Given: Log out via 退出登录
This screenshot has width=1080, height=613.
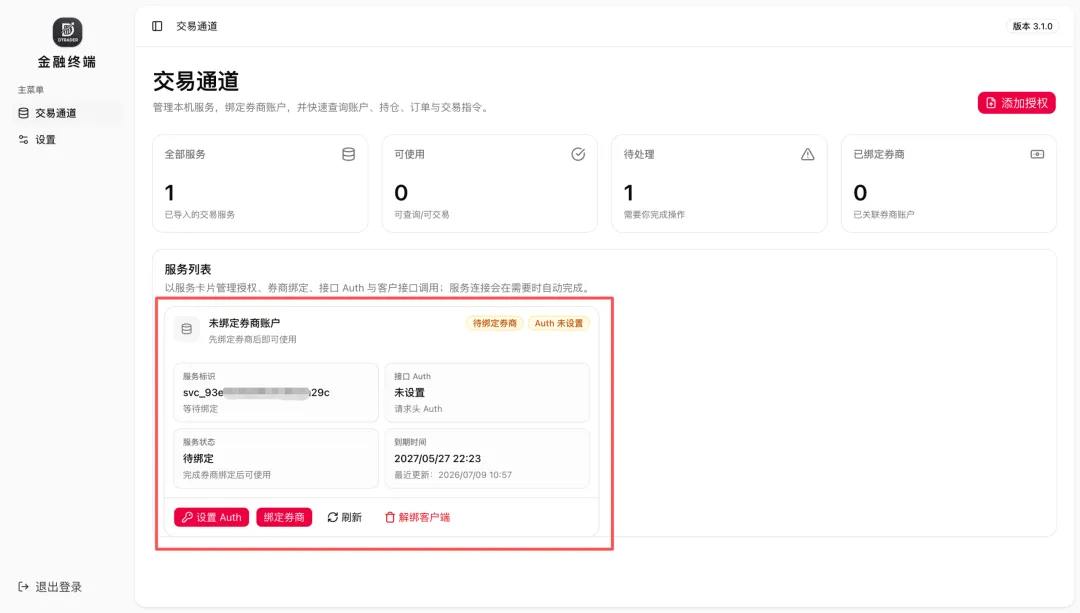Looking at the screenshot, I should (50, 587).
